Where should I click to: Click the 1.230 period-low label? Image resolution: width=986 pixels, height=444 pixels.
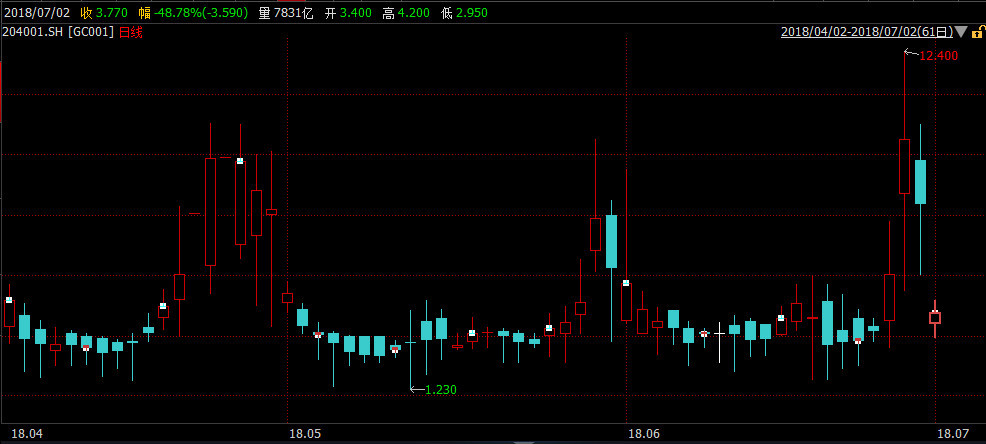441,390
